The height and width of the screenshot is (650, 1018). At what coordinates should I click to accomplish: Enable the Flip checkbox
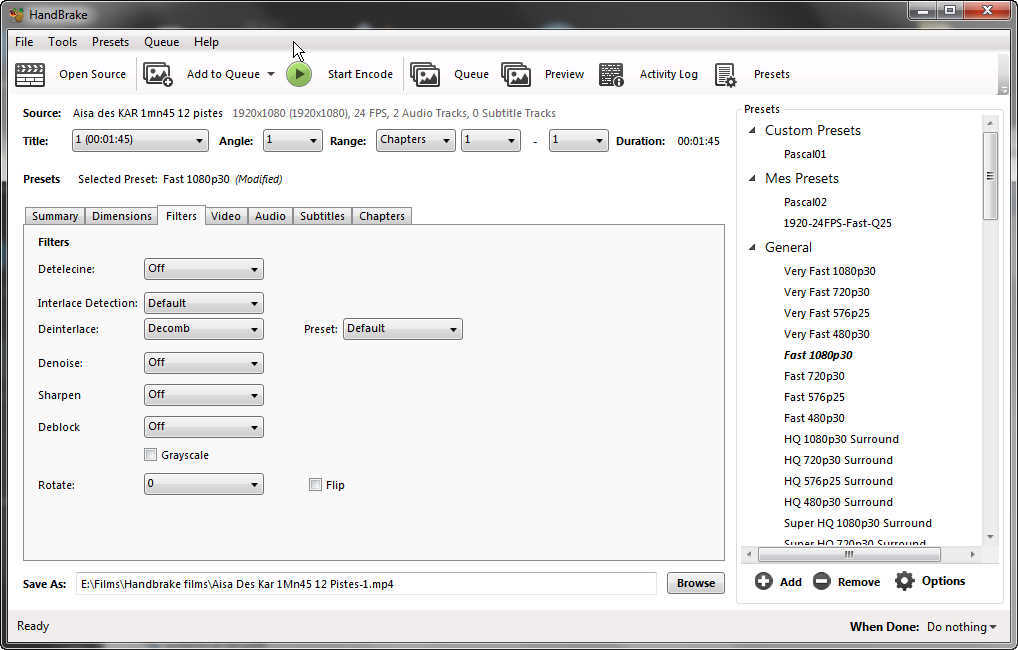click(316, 484)
